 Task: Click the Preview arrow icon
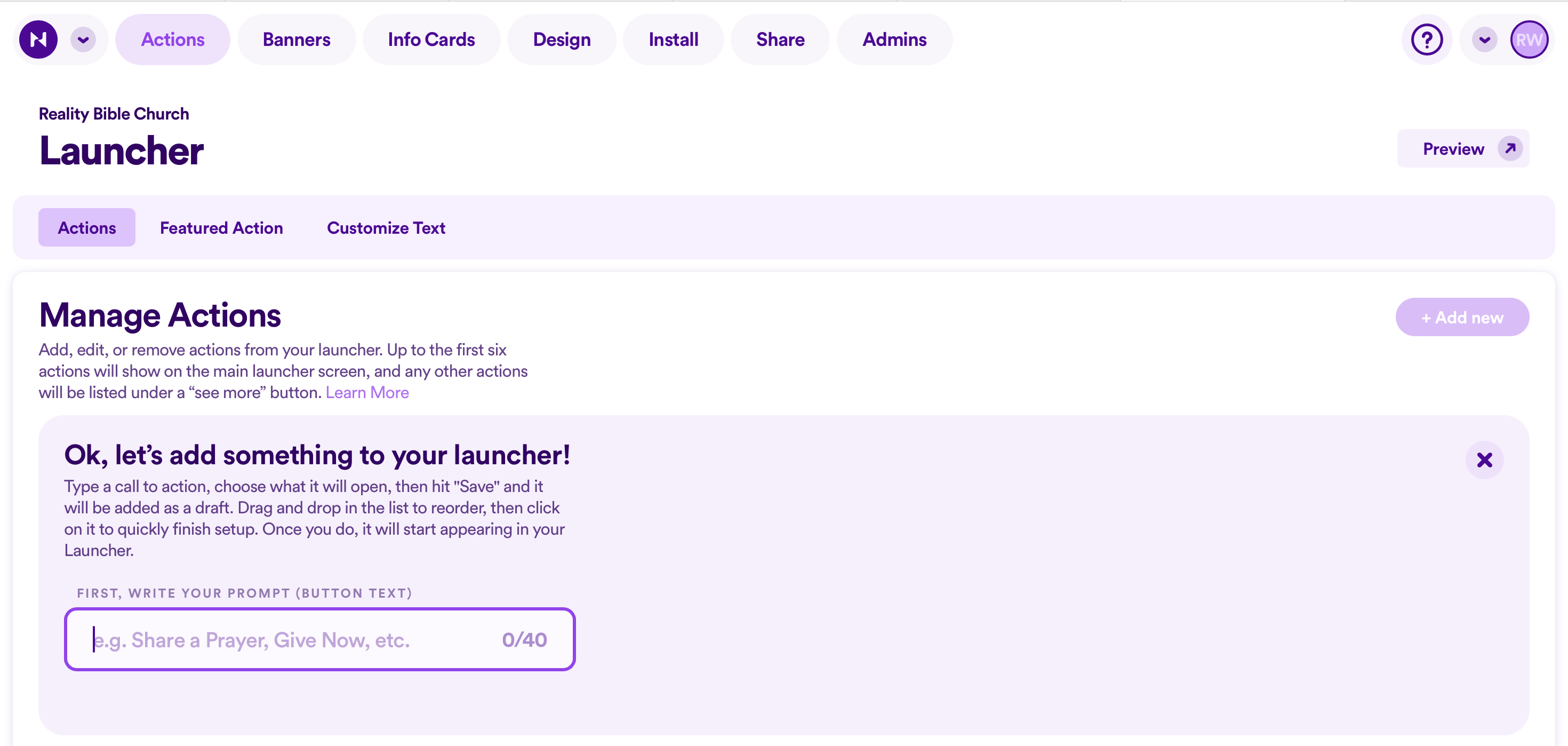[1510, 148]
